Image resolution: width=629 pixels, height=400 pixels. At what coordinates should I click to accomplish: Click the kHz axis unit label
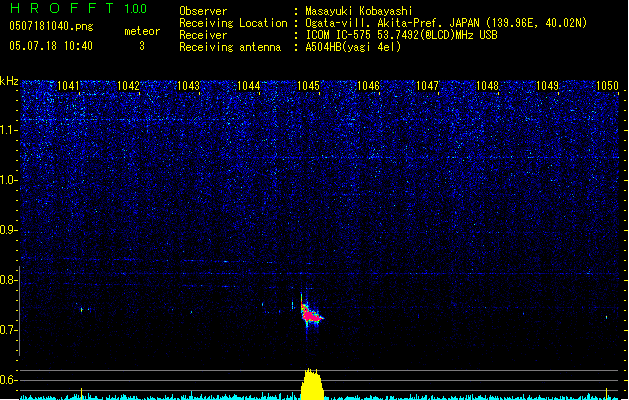tap(9, 81)
